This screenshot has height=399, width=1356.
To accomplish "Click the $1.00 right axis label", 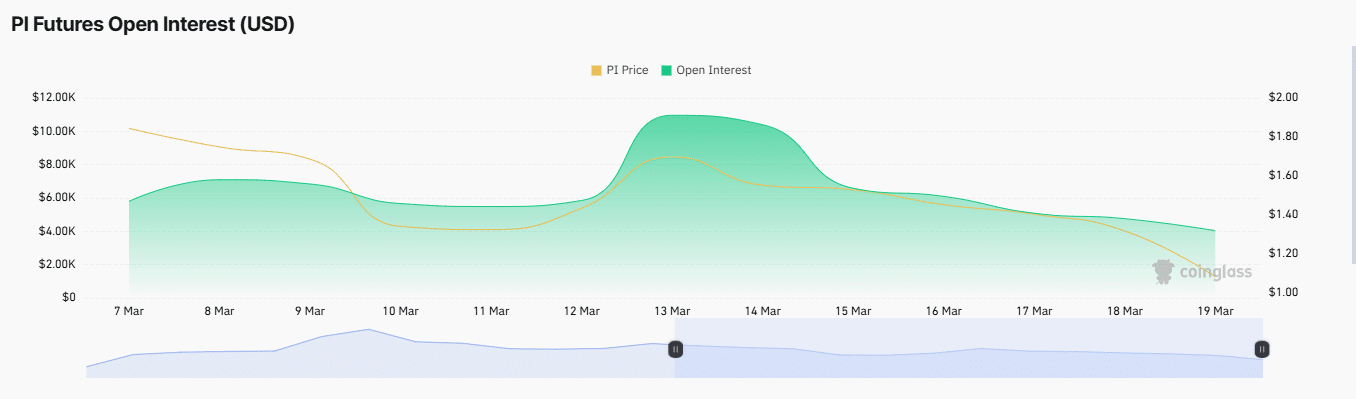I will click(1283, 292).
